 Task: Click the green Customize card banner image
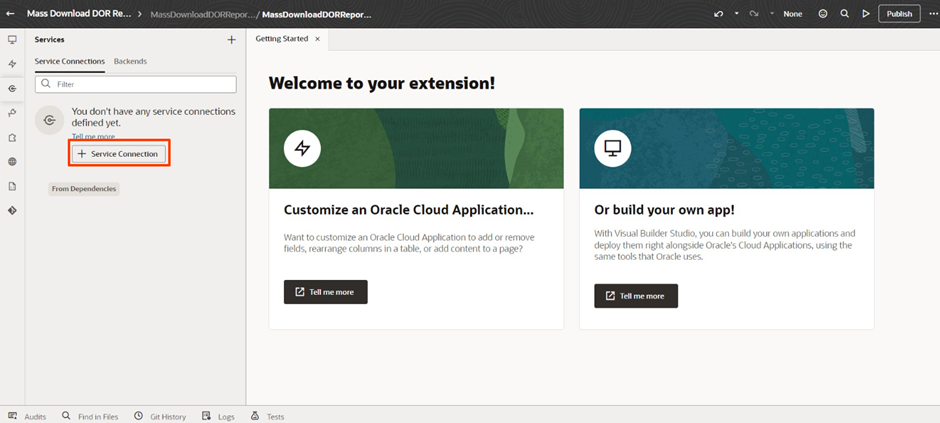click(416, 148)
